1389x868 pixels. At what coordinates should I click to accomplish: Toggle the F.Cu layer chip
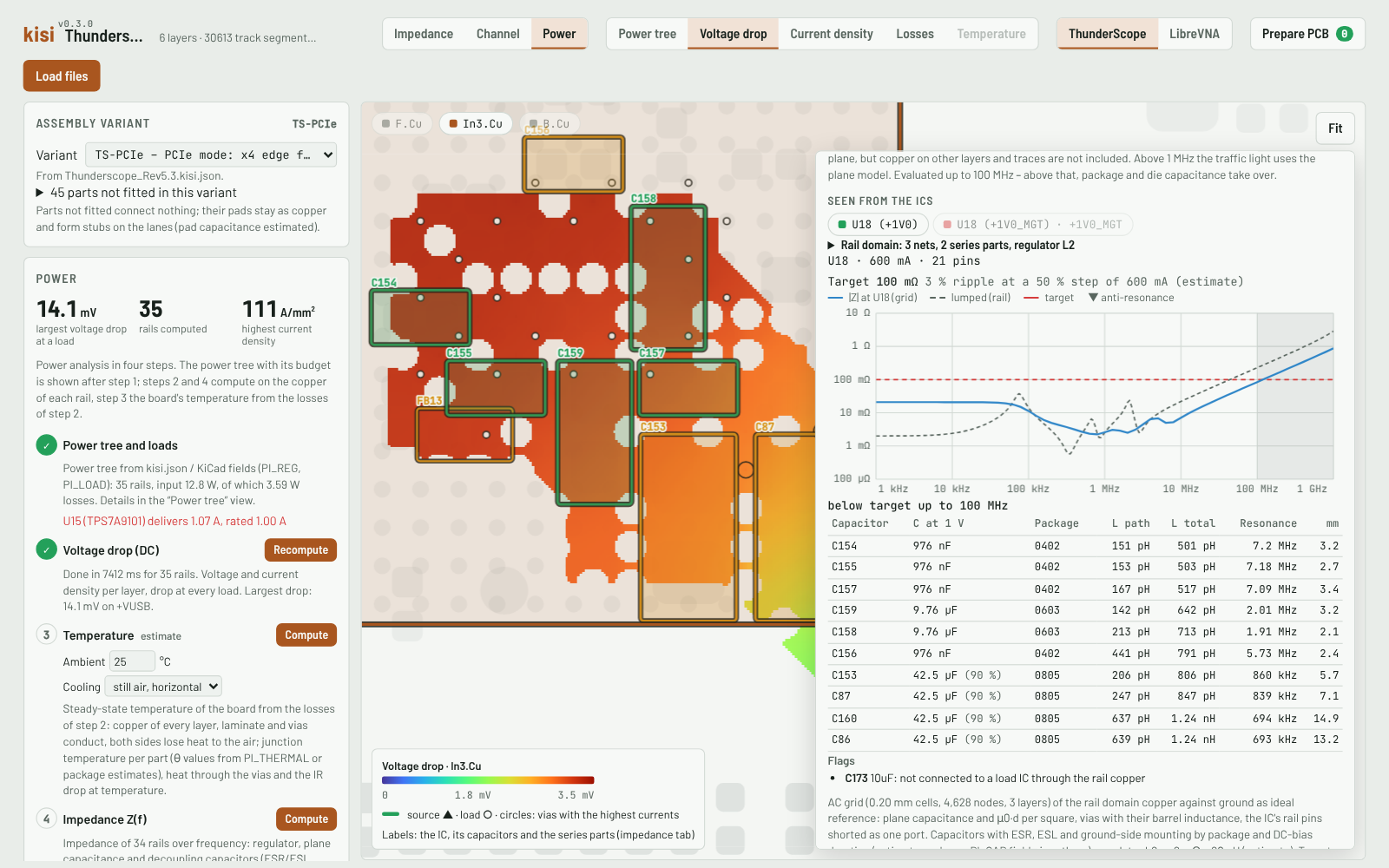(x=402, y=124)
